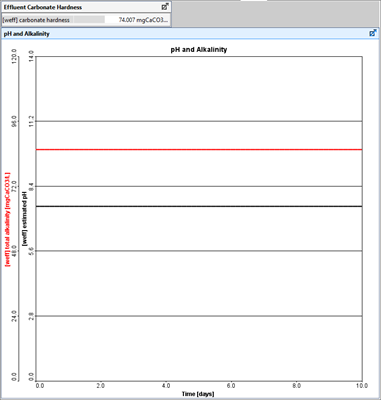Click the [weff] estimated pH axis label

(24, 219)
